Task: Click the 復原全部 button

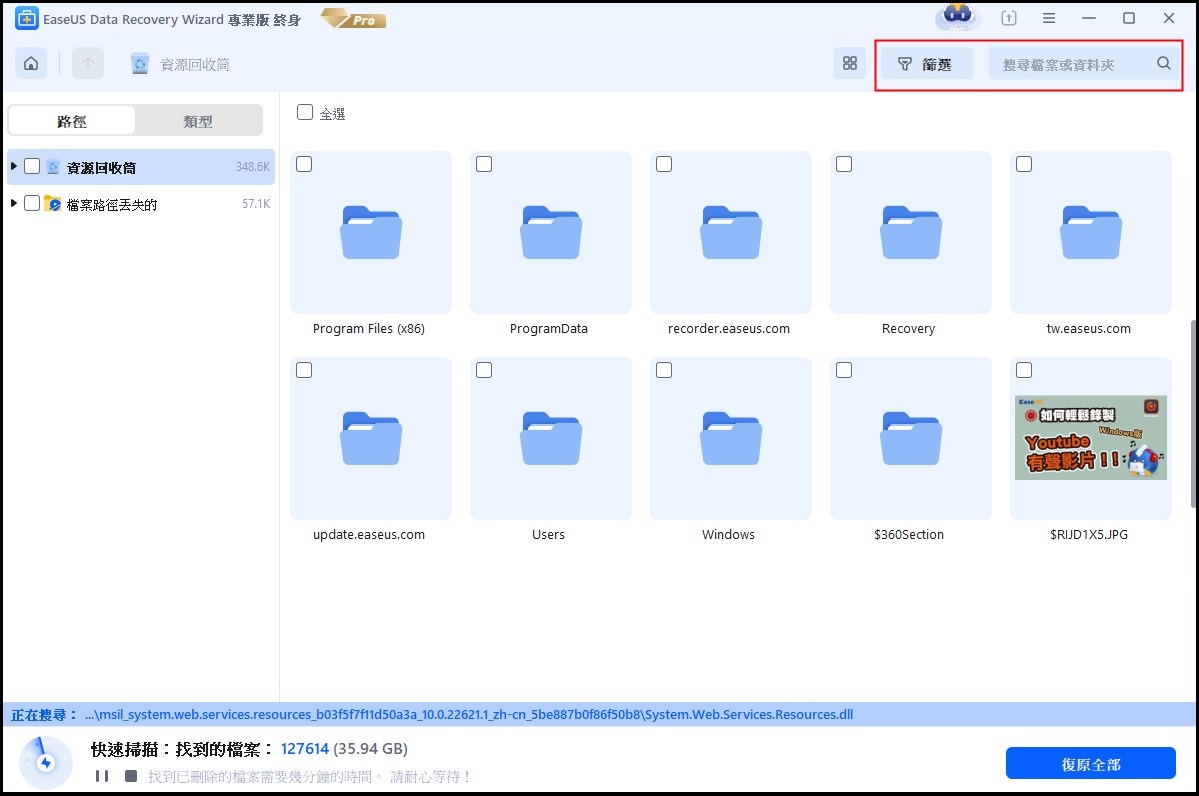Action: [1090, 764]
